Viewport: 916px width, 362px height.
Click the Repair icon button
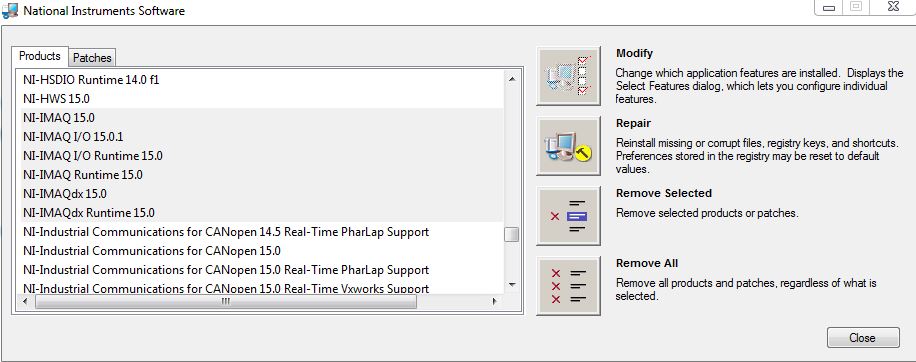[568, 146]
